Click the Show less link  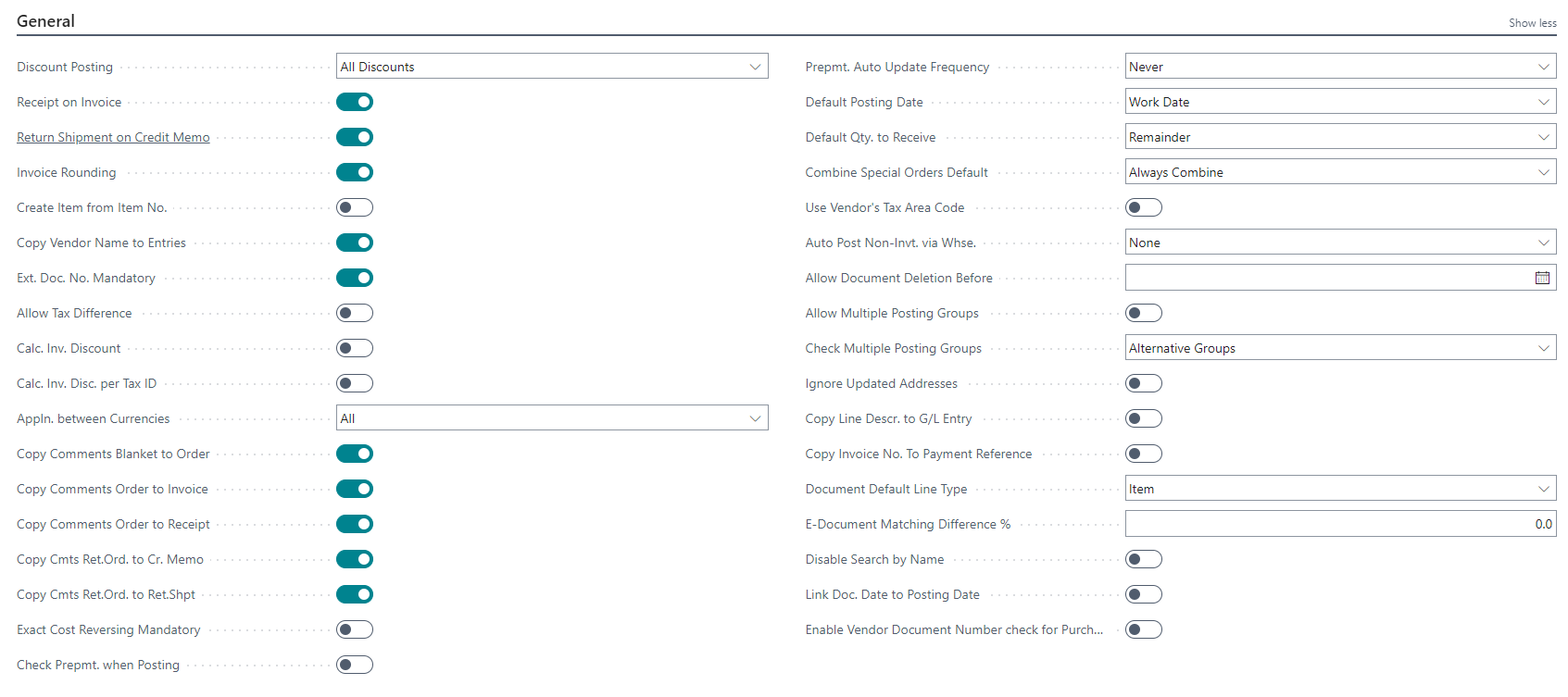coord(1532,23)
